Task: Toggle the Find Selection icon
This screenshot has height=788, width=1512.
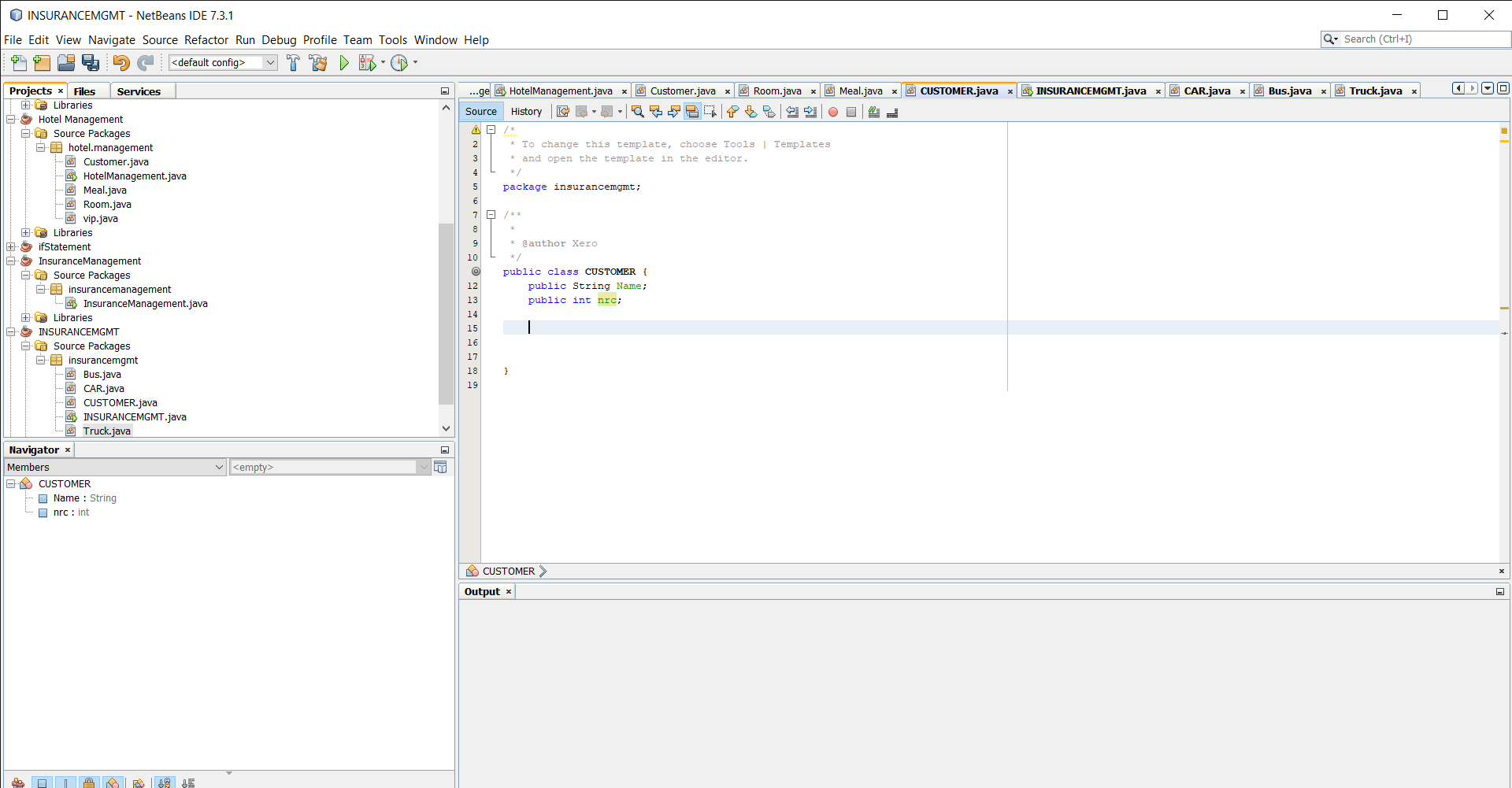Action: coord(636,112)
